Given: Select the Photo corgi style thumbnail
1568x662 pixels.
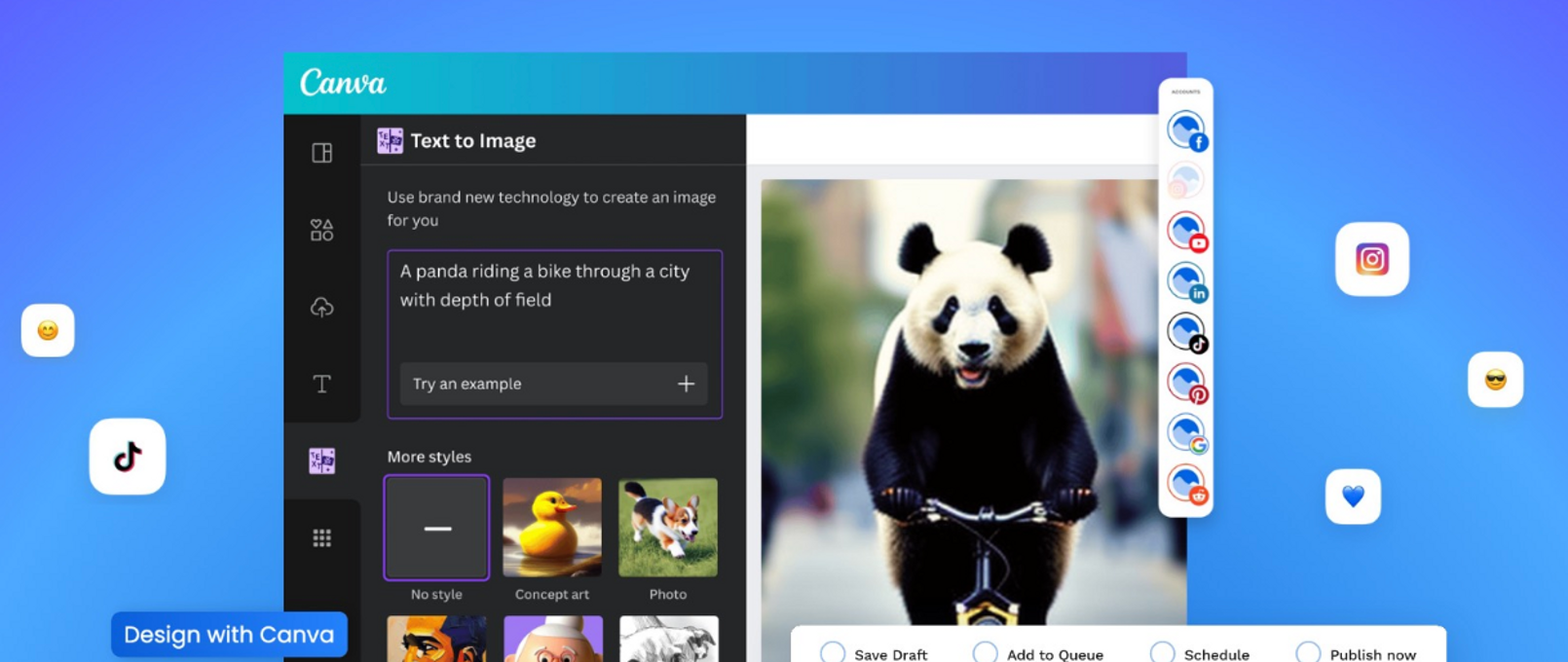Looking at the screenshot, I should click(668, 528).
